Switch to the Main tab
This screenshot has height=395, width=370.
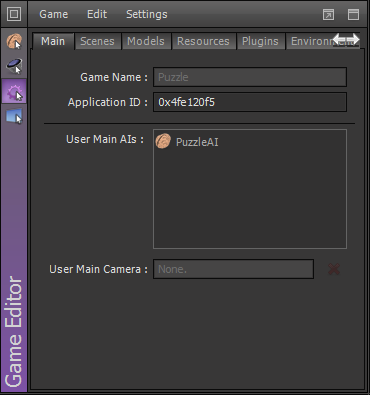[x=53, y=41]
